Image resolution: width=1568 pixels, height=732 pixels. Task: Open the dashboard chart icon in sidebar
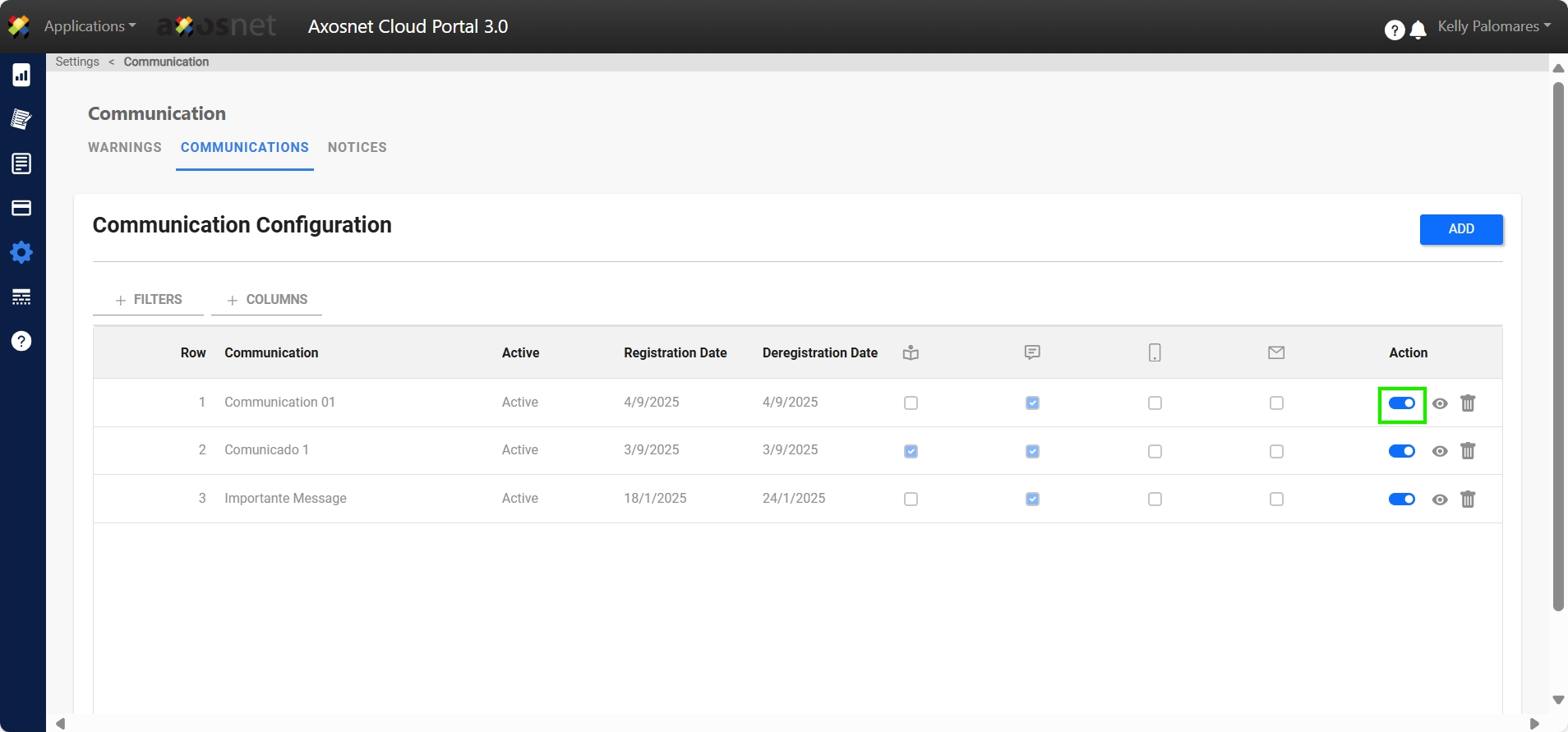(x=21, y=76)
